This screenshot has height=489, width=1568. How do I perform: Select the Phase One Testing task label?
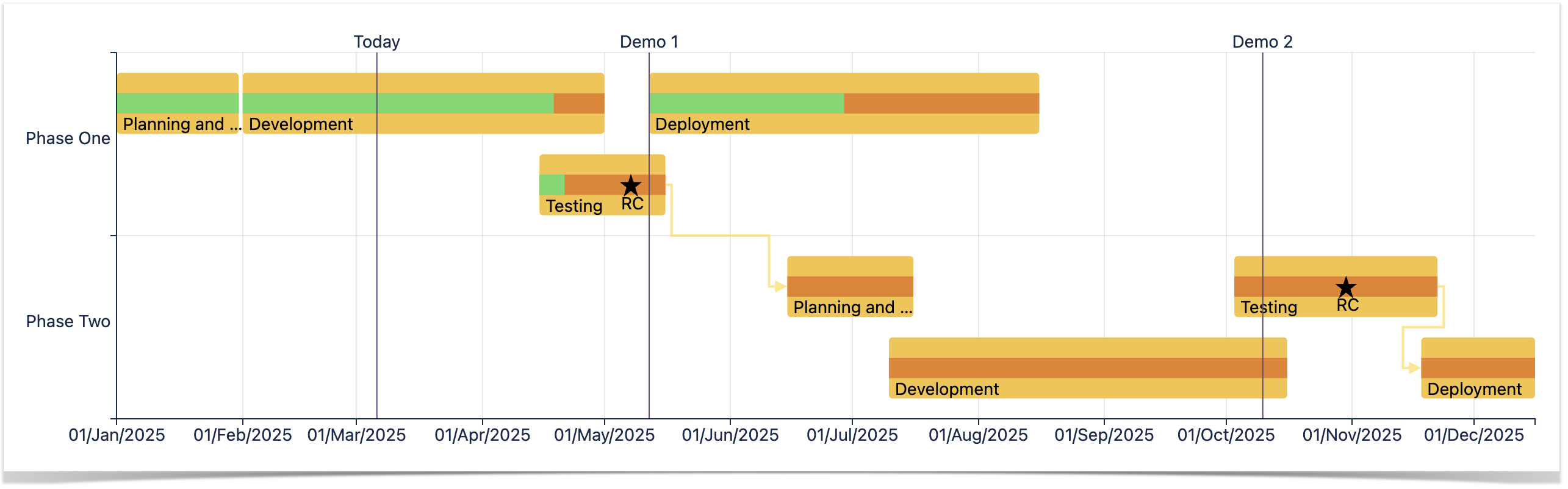point(574,206)
